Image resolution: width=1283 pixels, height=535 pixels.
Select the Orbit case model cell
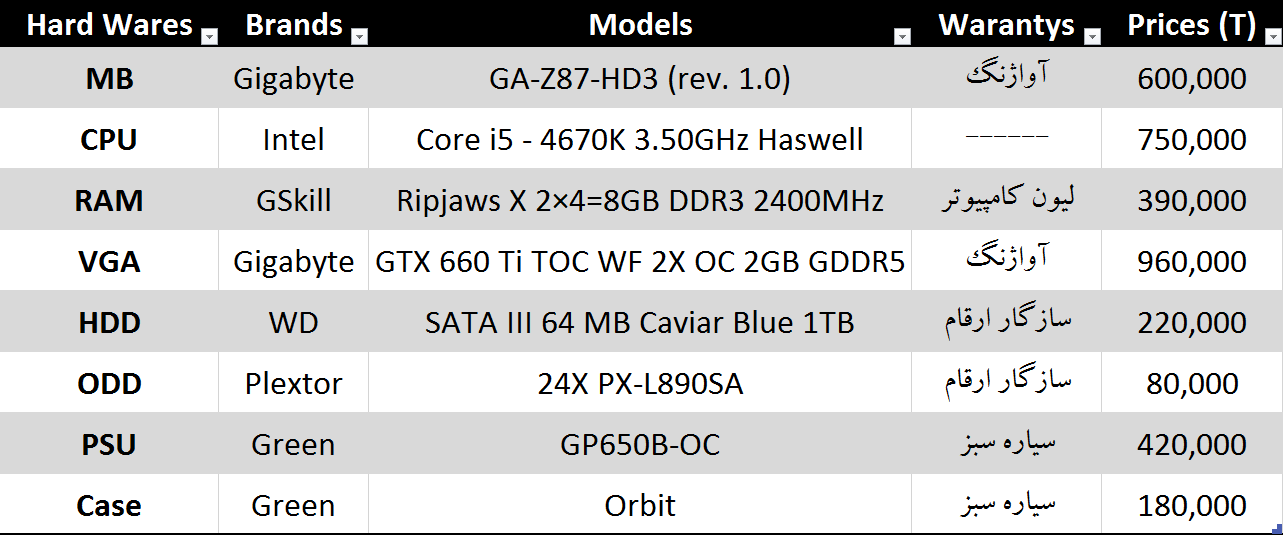point(640,506)
